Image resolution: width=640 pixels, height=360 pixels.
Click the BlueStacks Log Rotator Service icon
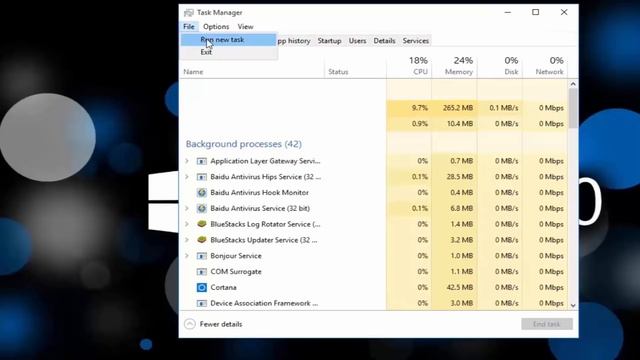coord(202,224)
